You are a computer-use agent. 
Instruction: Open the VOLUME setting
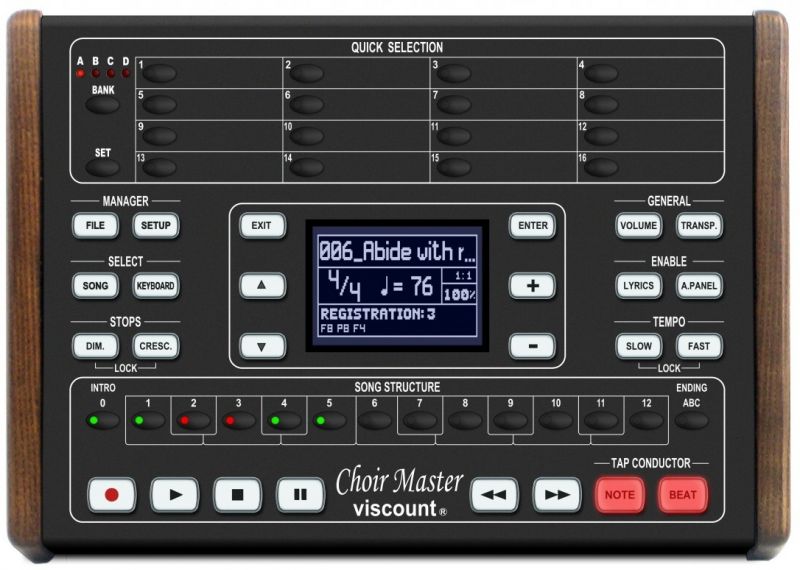[638, 225]
